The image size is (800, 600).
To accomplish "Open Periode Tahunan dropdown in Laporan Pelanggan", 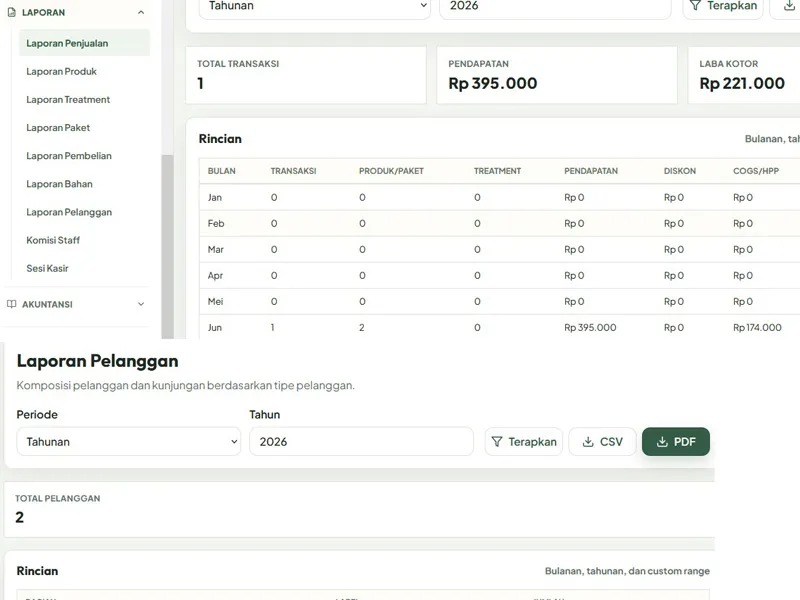I will (129, 442).
